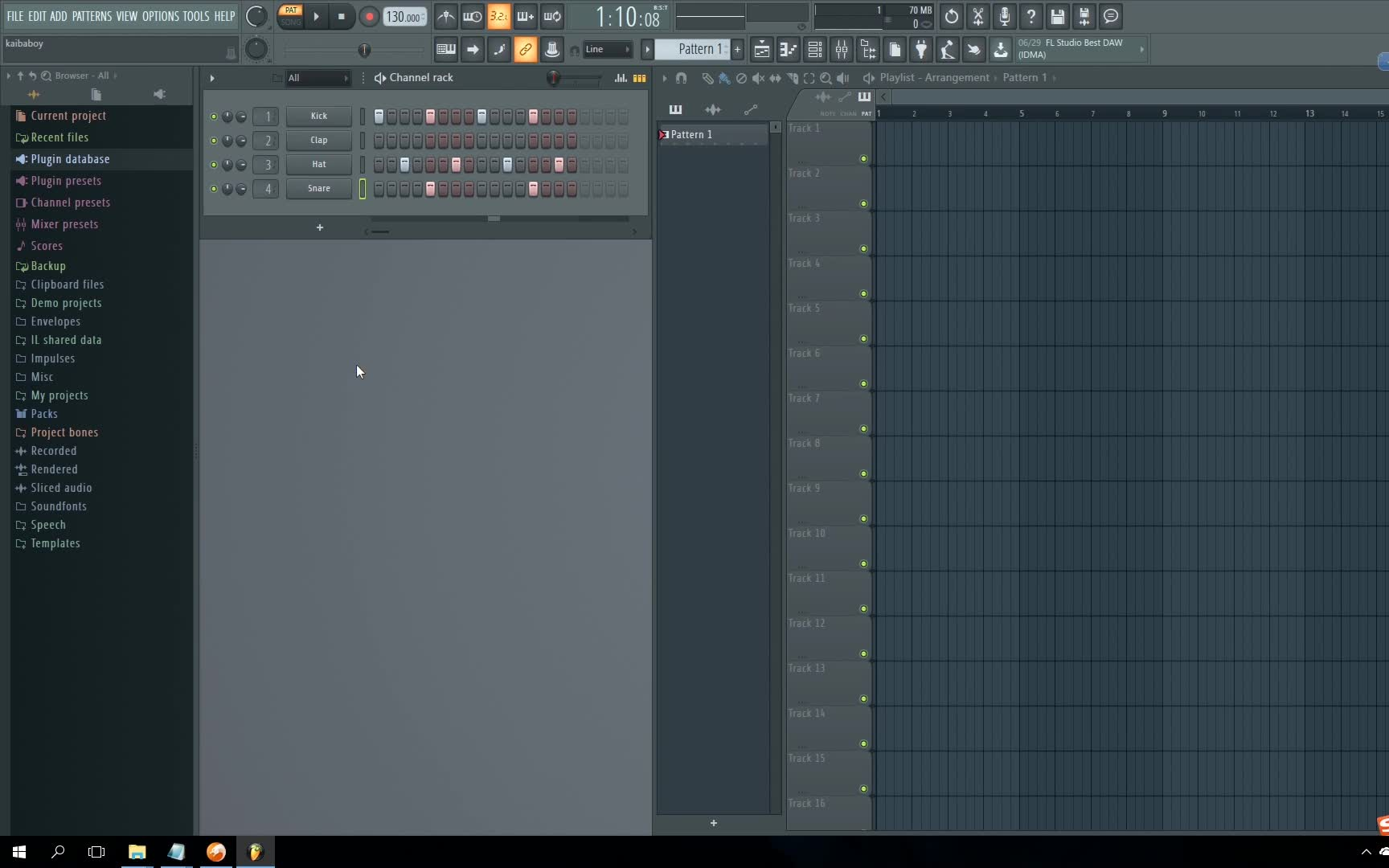Expand the Templates folder in the Browser
This screenshot has width=1389, height=868.
[x=54, y=543]
